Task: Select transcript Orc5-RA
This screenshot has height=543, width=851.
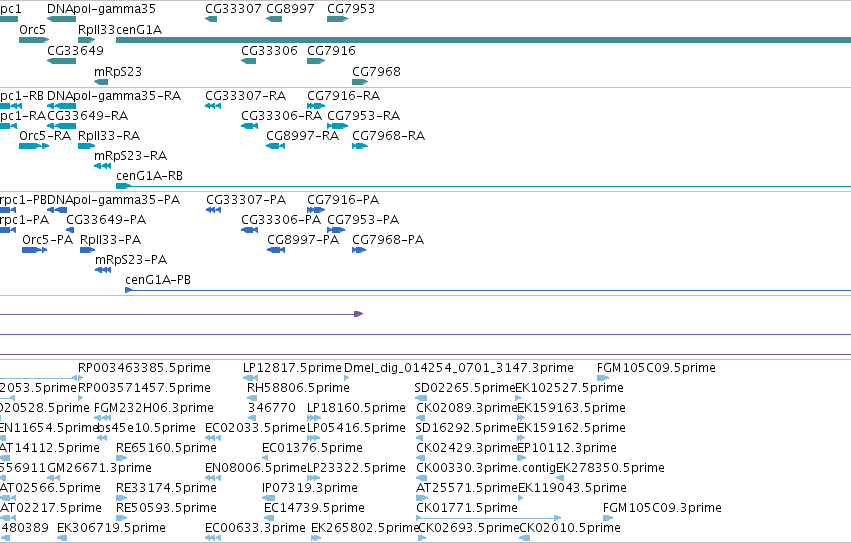Action: click(x=45, y=136)
